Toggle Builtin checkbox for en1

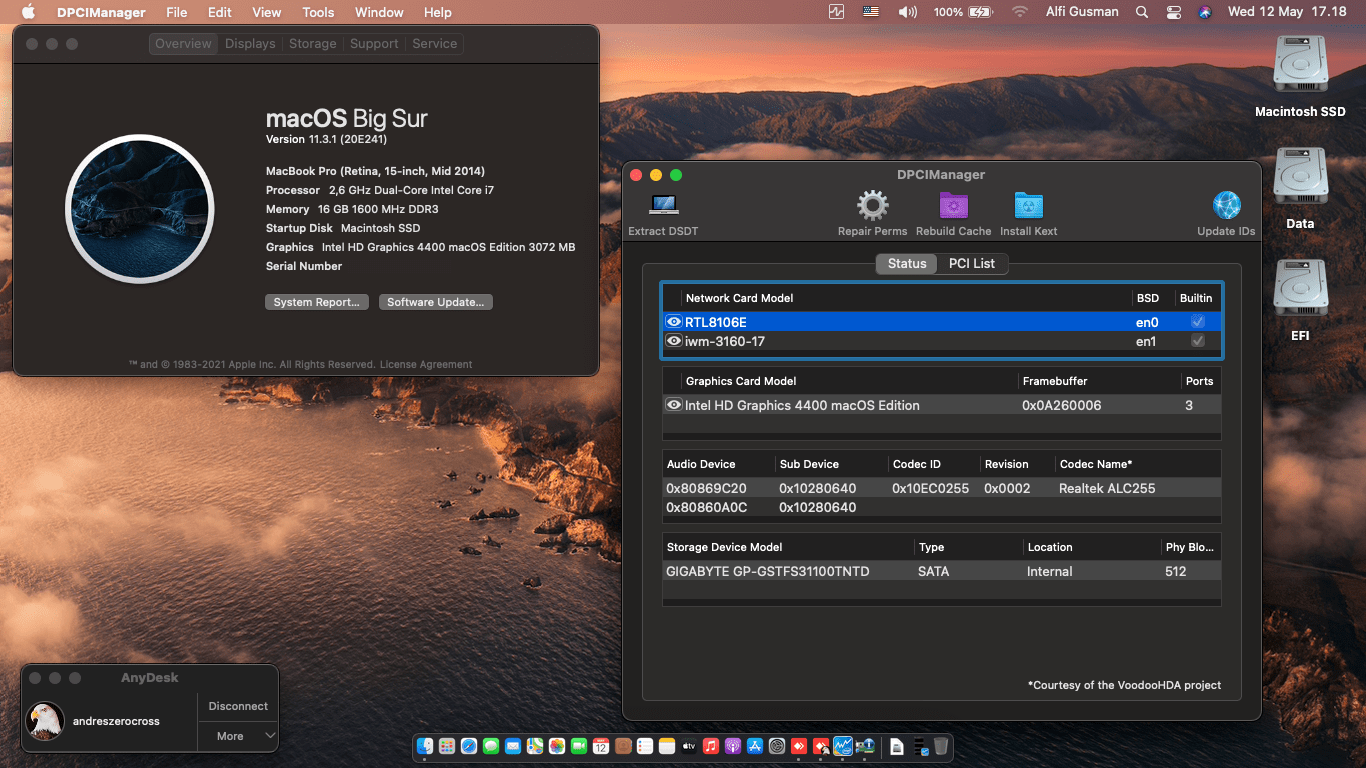tap(1198, 341)
